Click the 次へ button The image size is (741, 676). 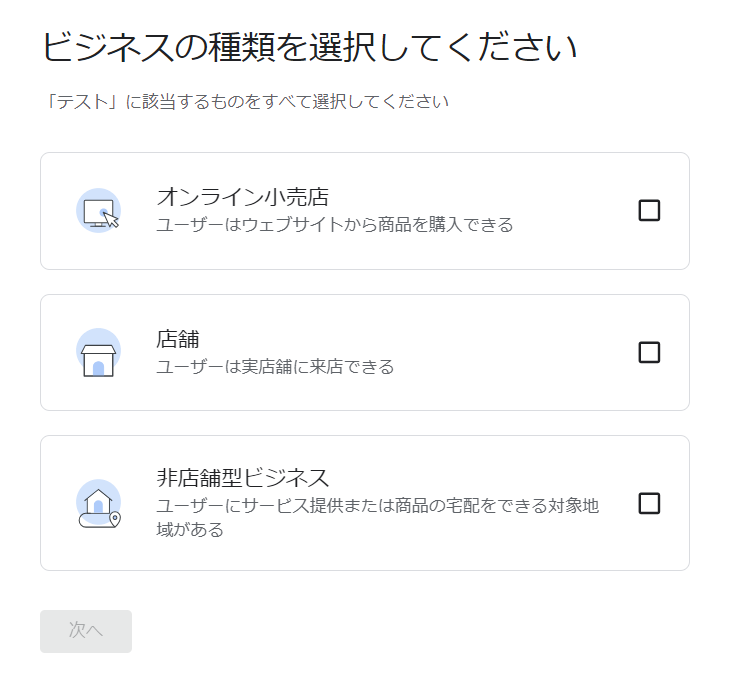pyautogui.click(x=86, y=631)
